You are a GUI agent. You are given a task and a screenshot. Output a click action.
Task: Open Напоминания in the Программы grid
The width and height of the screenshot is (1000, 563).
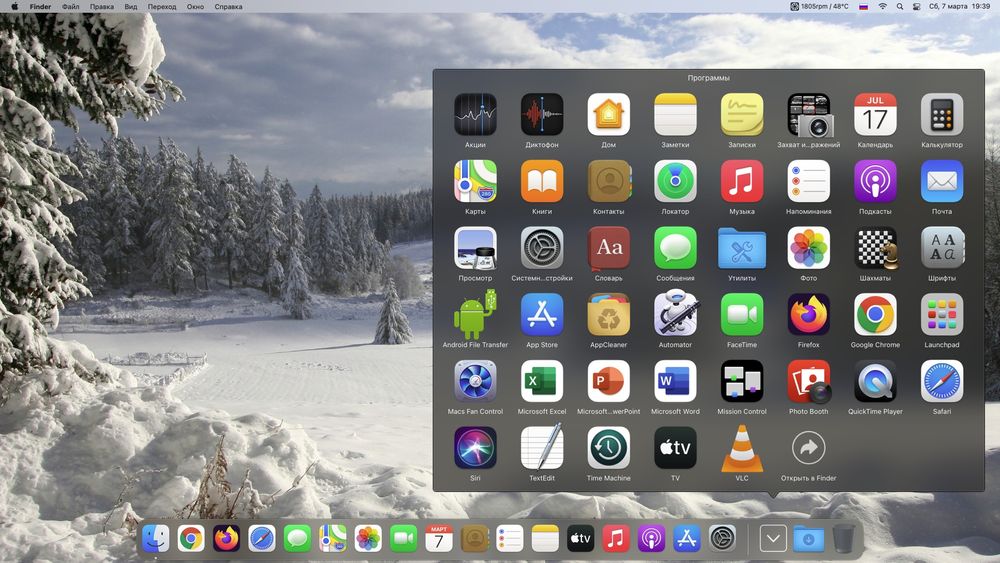click(808, 181)
